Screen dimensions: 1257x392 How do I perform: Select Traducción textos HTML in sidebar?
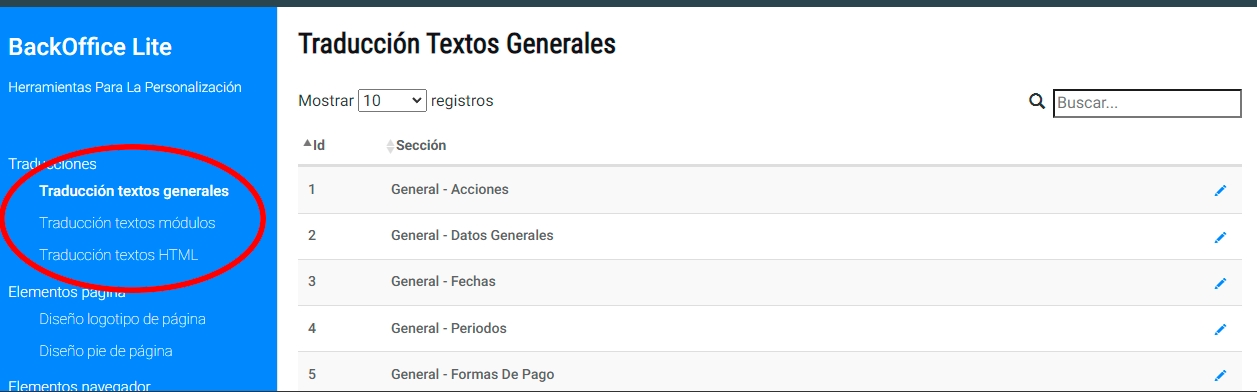pyautogui.click(x=119, y=255)
